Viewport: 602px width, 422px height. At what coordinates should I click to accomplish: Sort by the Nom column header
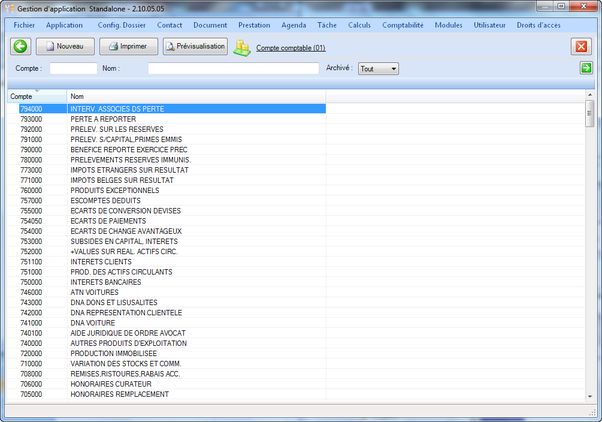[x=77, y=96]
